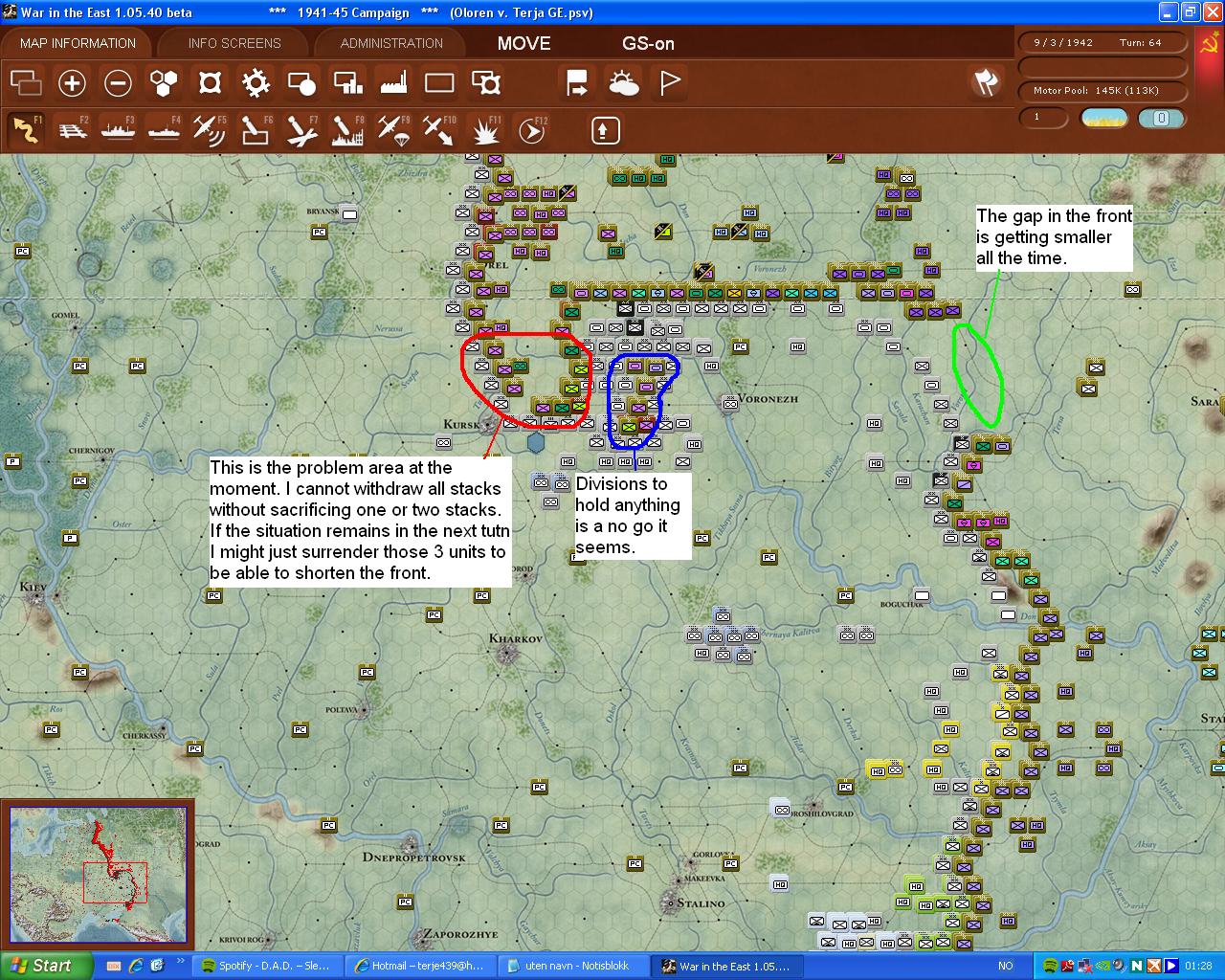Screen dimensions: 1225x980
Task: Click the Motor Pool status field
Action: (x=1101, y=91)
